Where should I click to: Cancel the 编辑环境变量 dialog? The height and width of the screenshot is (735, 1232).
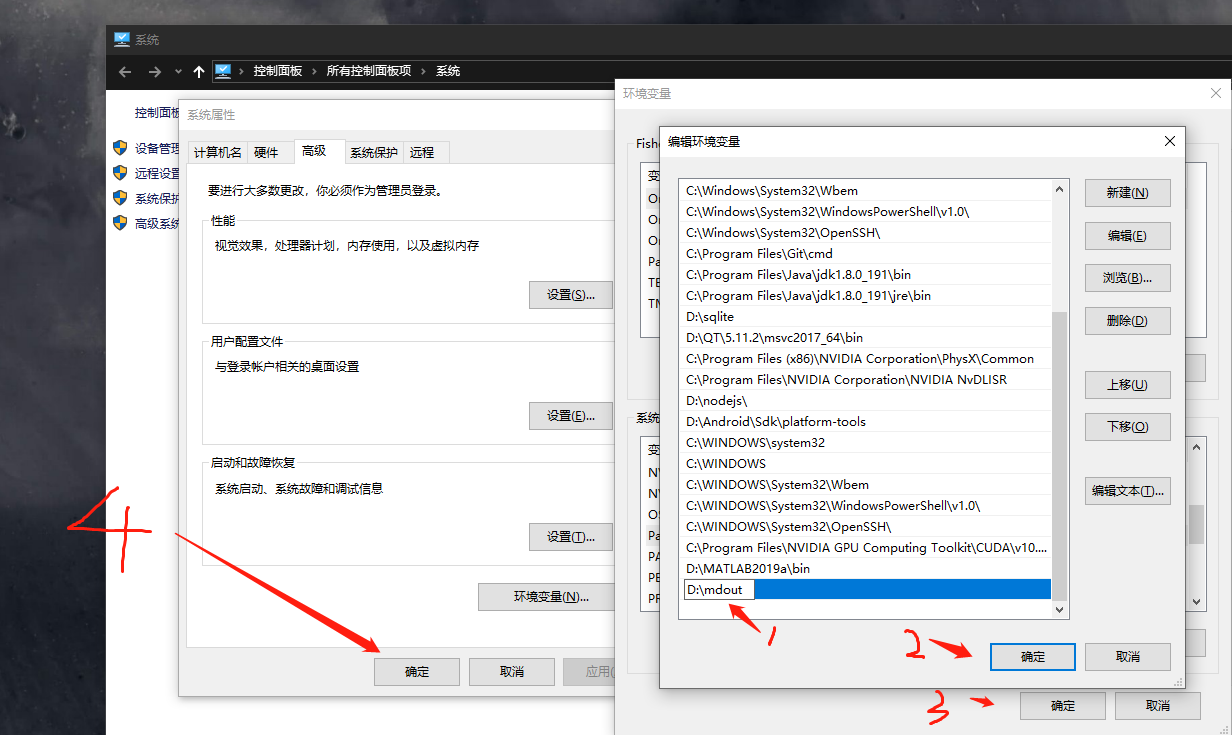(1128, 657)
